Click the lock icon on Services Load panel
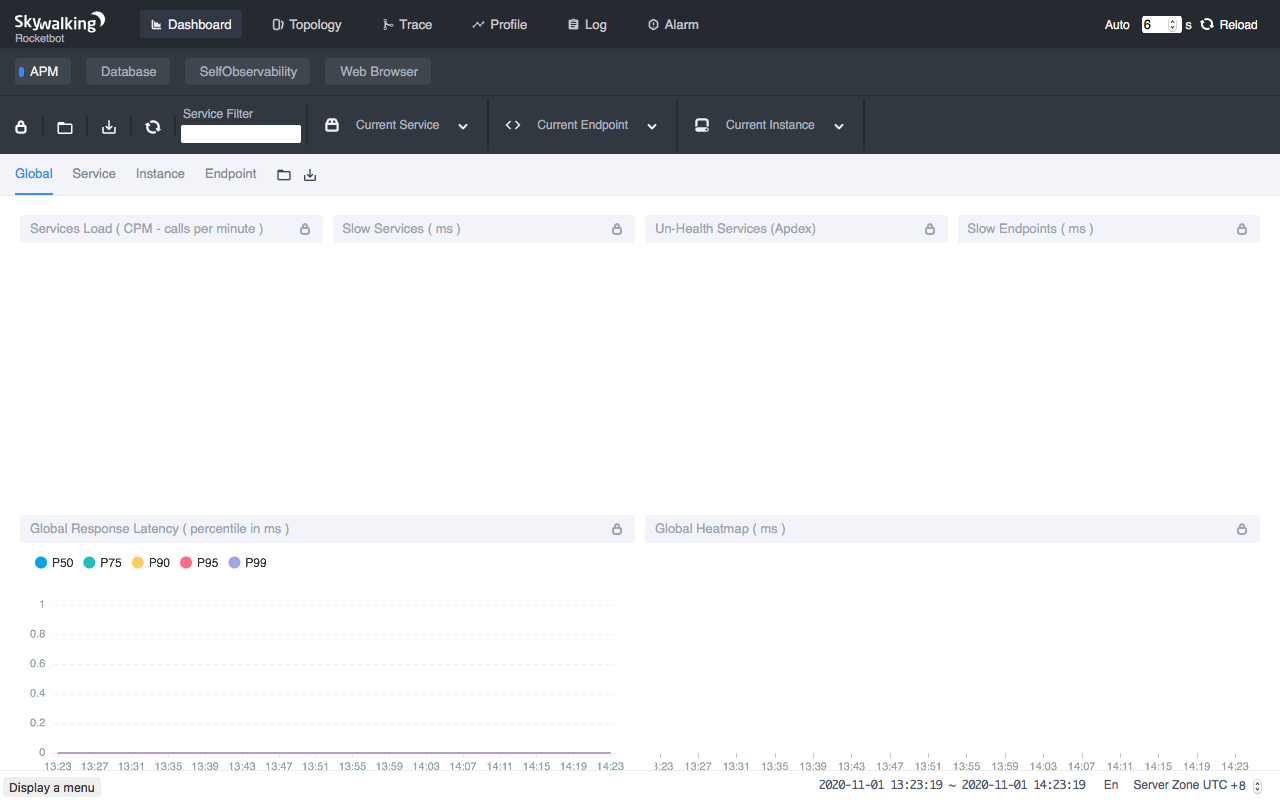Screen dimensions: 1280x800 click(x=305, y=229)
